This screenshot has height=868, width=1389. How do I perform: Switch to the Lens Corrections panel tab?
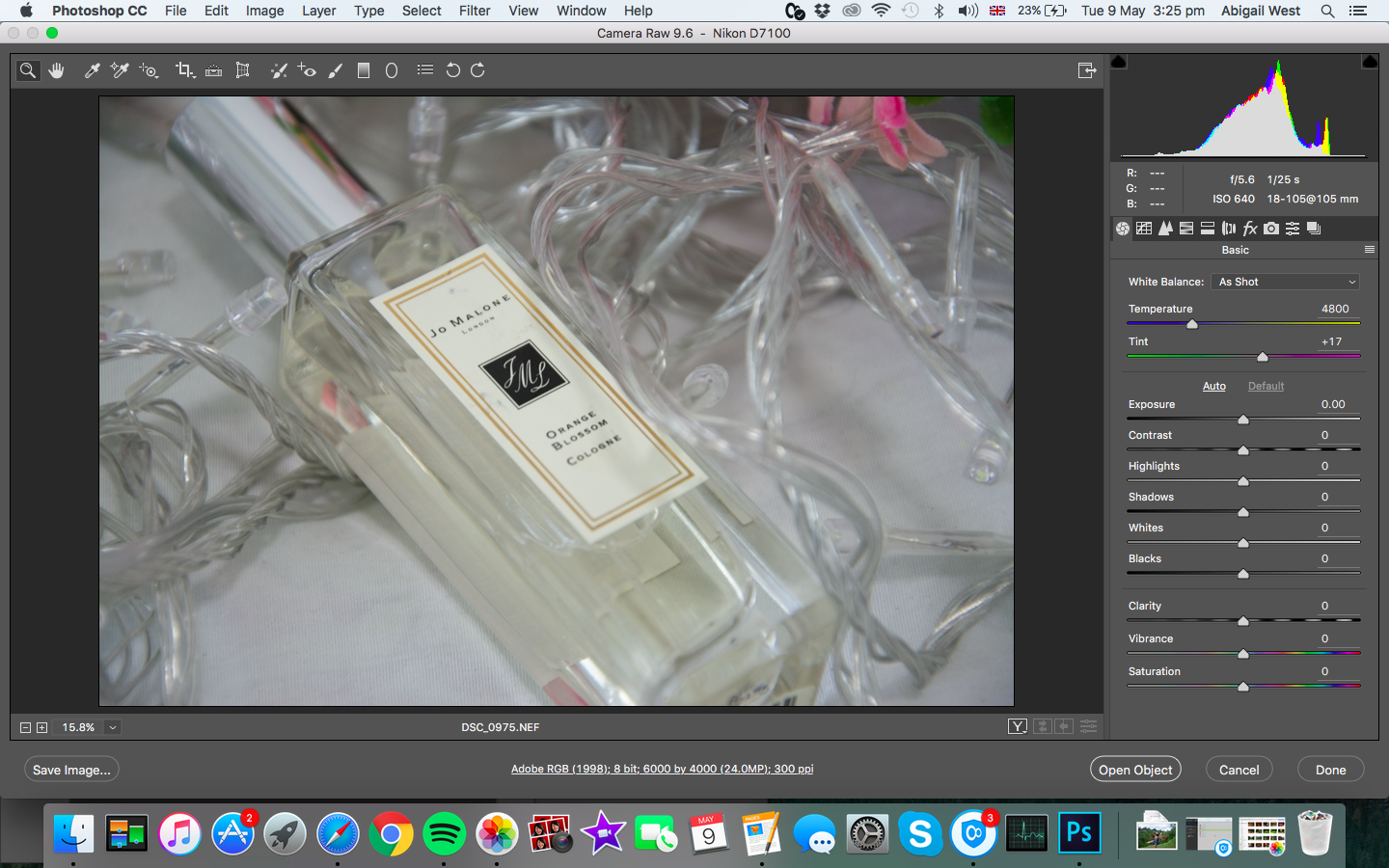(1229, 229)
